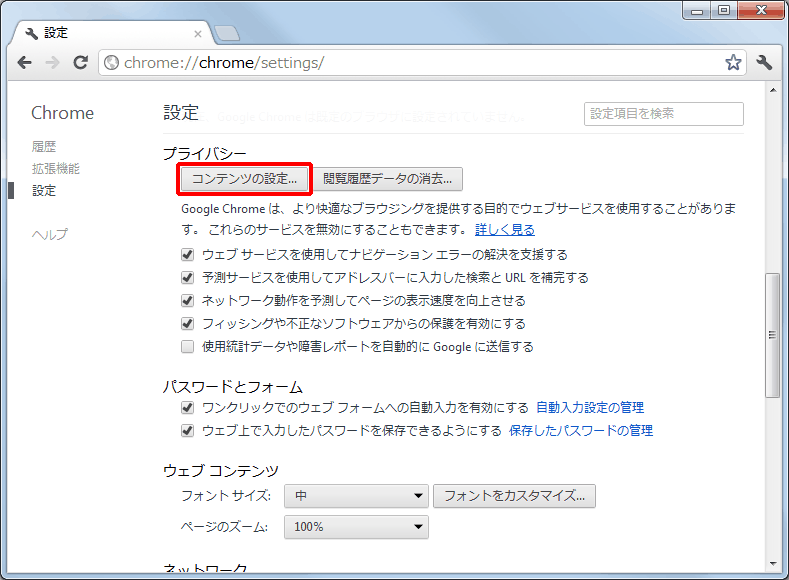789x580 pixels.
Task: Minimize the Chrome window
Action: pyautogui.click(x=697, y=11)
